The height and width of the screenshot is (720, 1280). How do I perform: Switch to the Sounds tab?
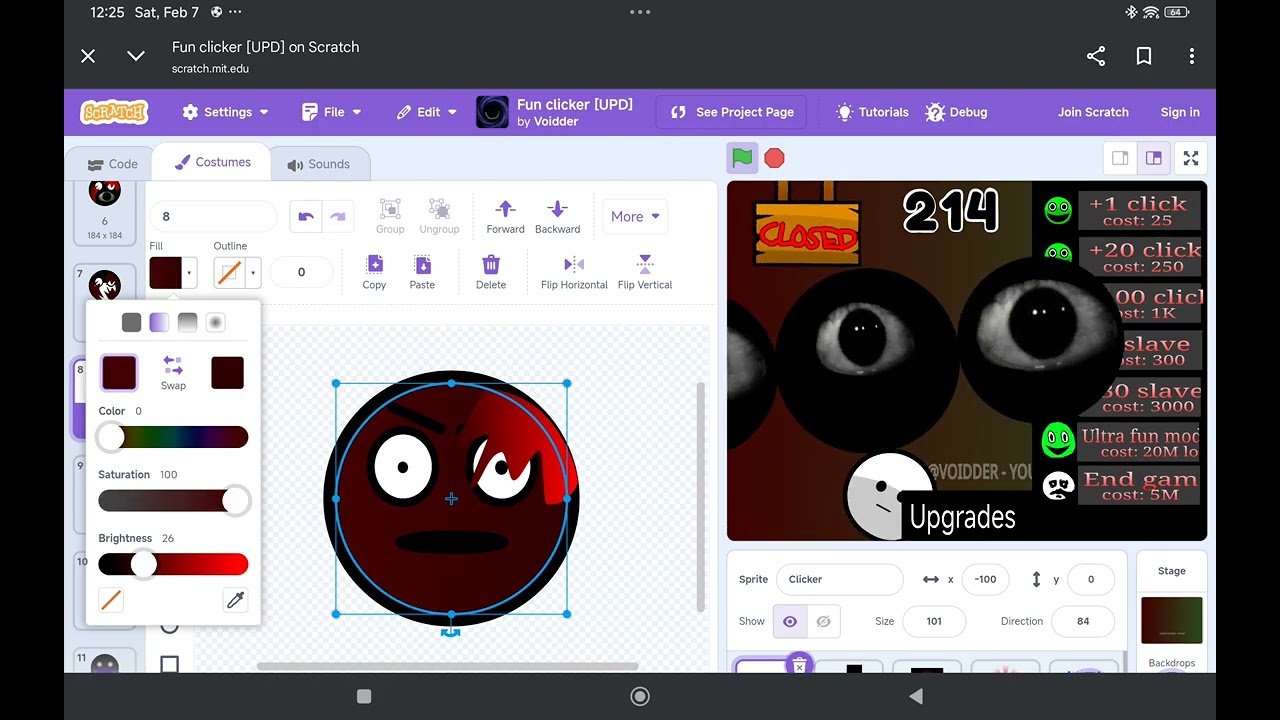point(319,164)
